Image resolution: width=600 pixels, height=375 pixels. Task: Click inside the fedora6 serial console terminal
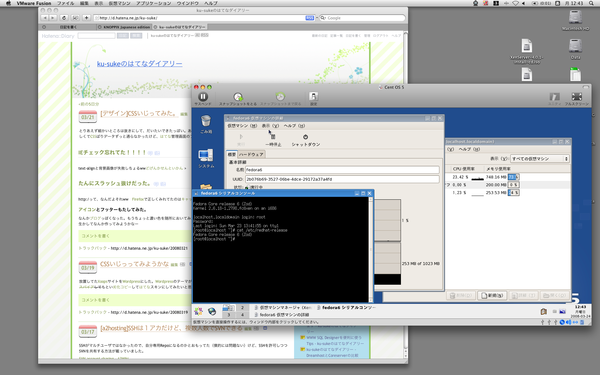coord(280,249)
